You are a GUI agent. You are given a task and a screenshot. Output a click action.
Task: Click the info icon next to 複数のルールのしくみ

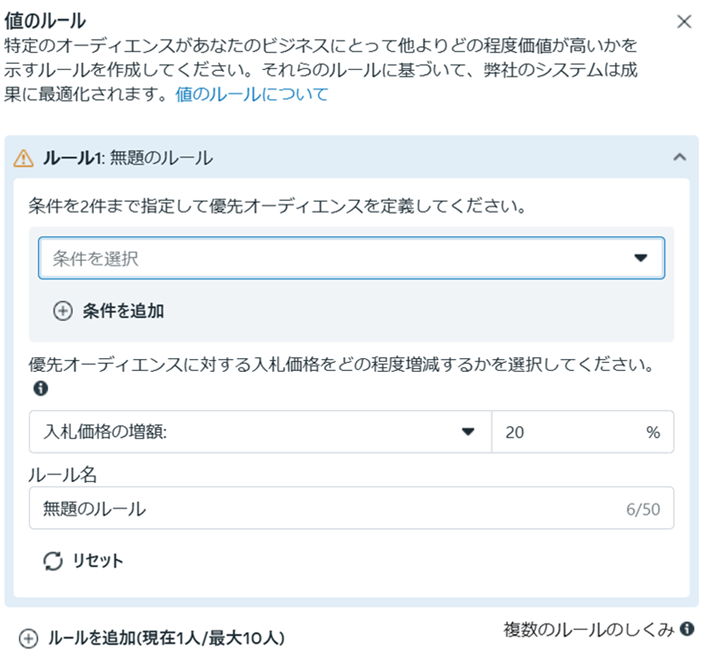click(687, 629)
